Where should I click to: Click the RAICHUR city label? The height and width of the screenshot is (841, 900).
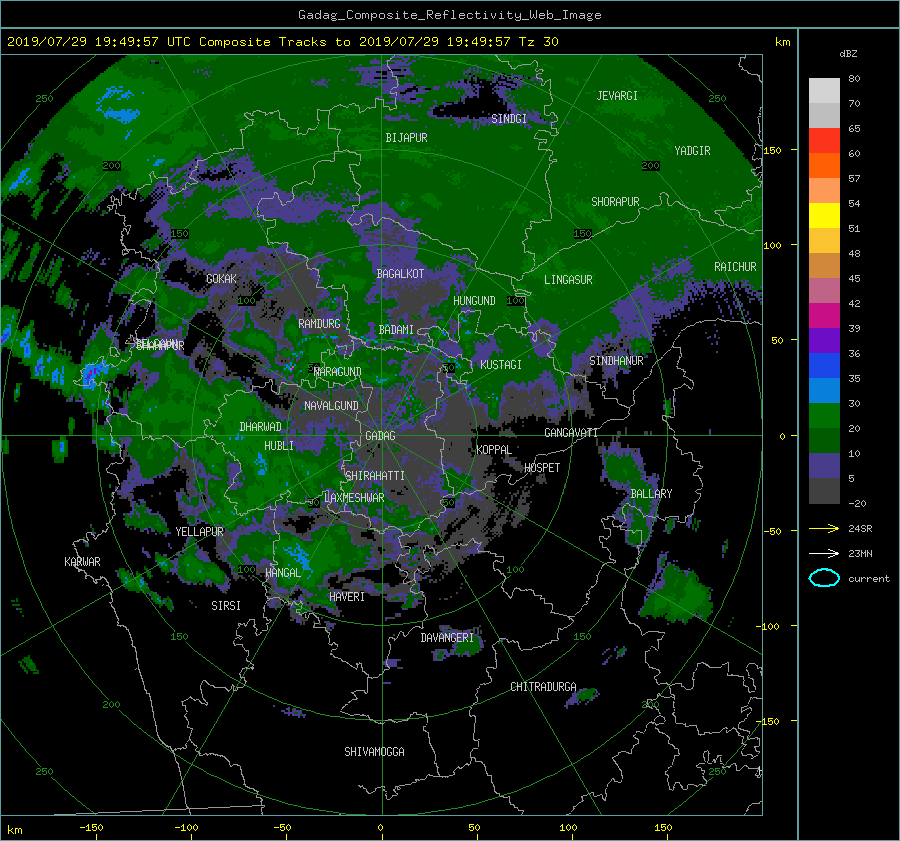735,267
